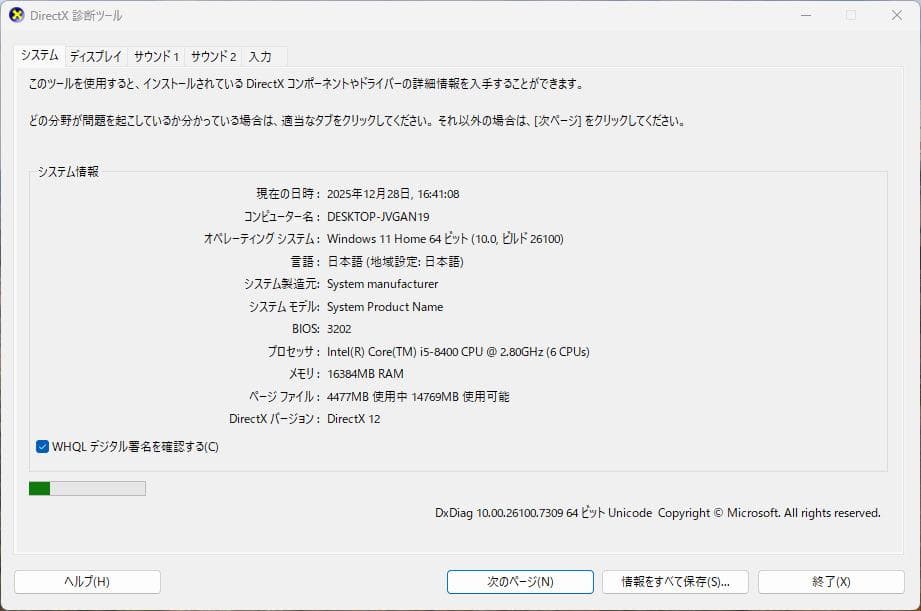Open the サウンド 2 tab
Viewport: 921px width, 611px height.
213,56
